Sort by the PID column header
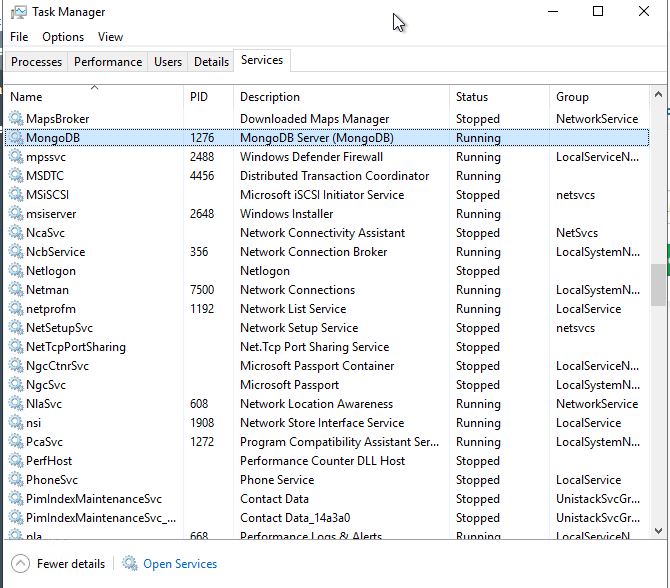 209,97
